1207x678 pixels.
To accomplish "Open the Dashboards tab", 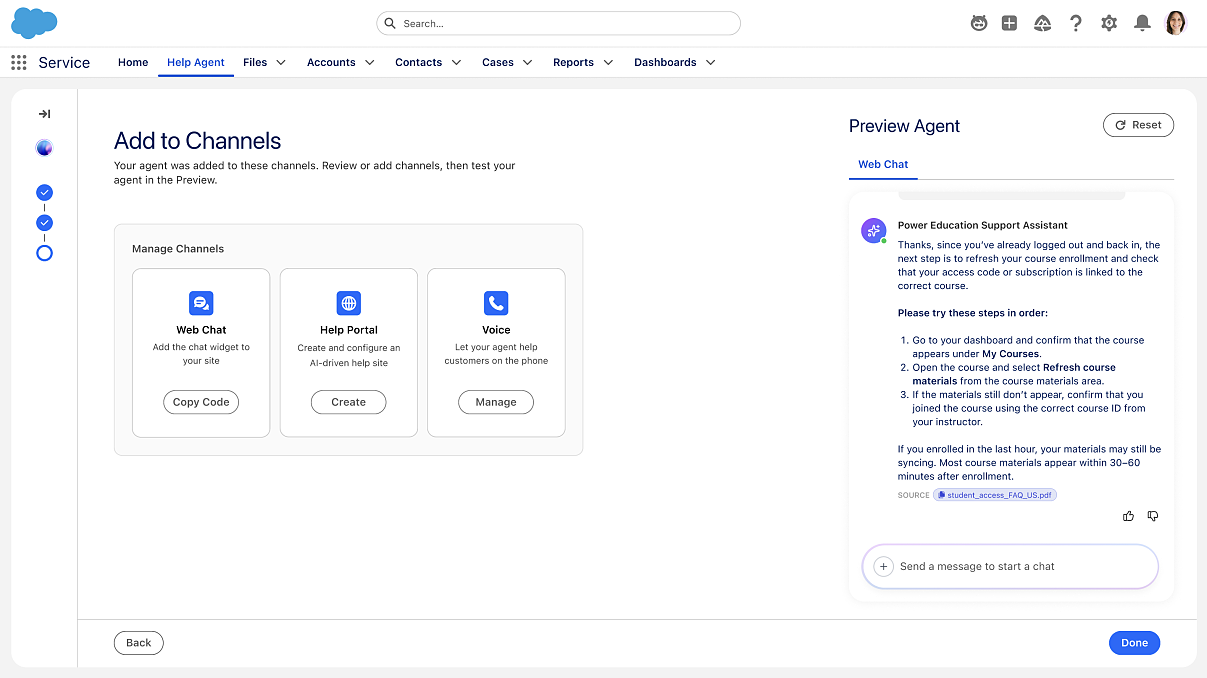I will point(665,62).
